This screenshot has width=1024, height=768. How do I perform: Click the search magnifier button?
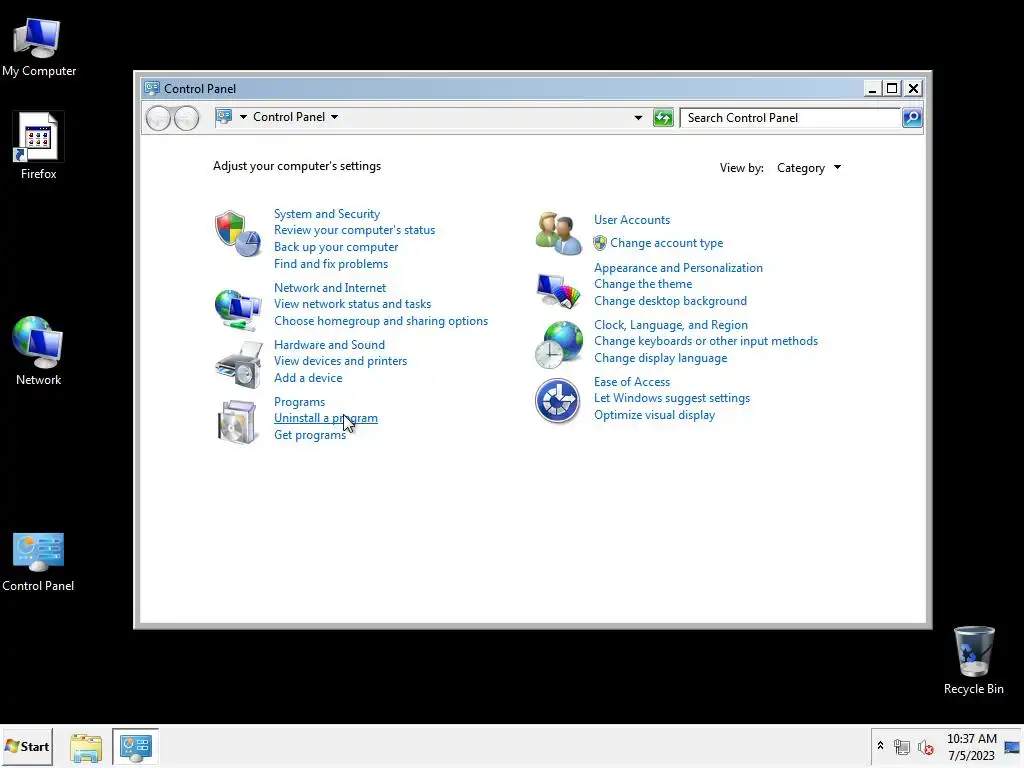tap(912, 118)
